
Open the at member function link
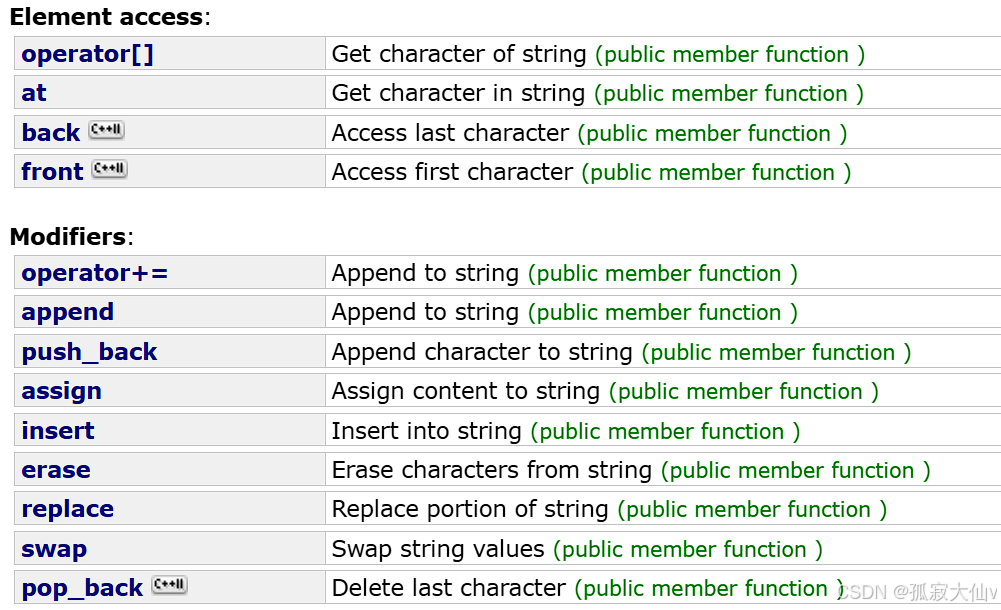[34, 93]
